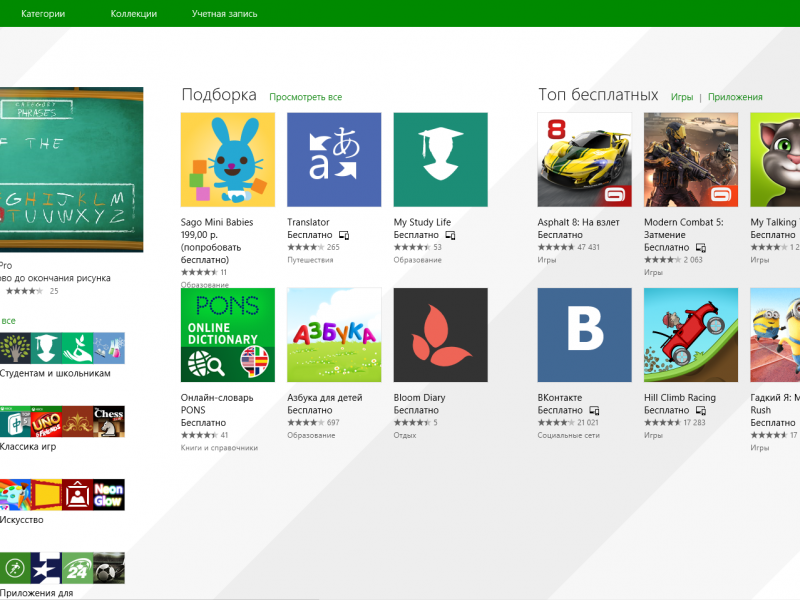This screenshot has width=800, height=600.
Task: Click the Modern Combat 5: Затмение title
Action: [684, 229]
